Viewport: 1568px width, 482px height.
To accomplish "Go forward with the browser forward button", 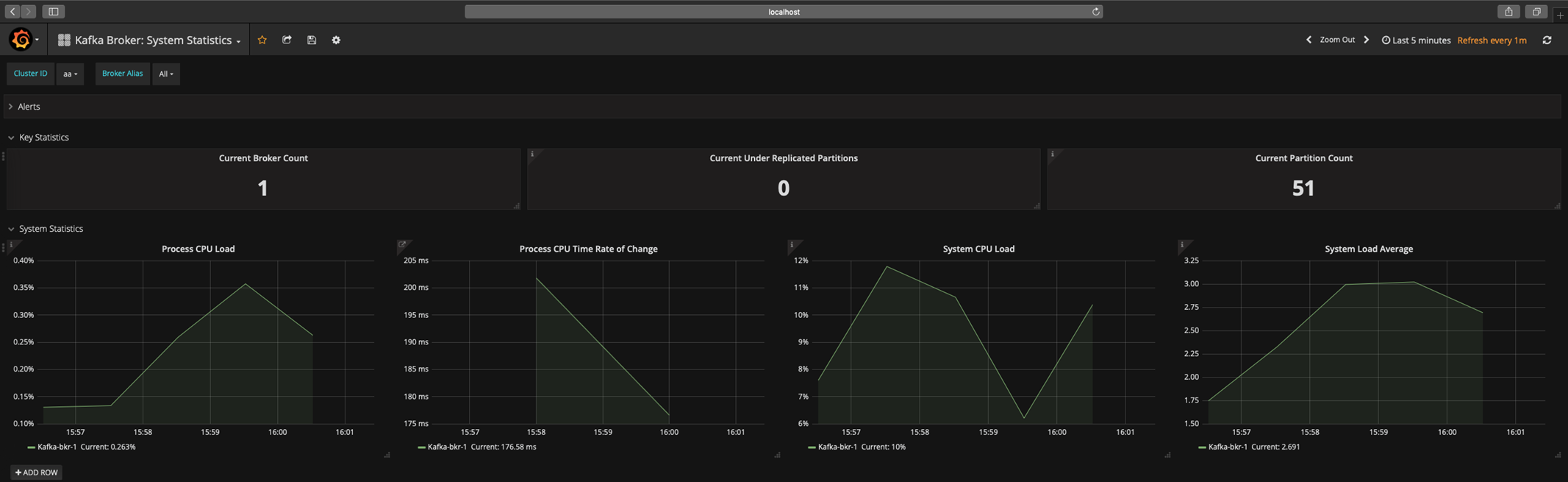I will pos(29,12).
